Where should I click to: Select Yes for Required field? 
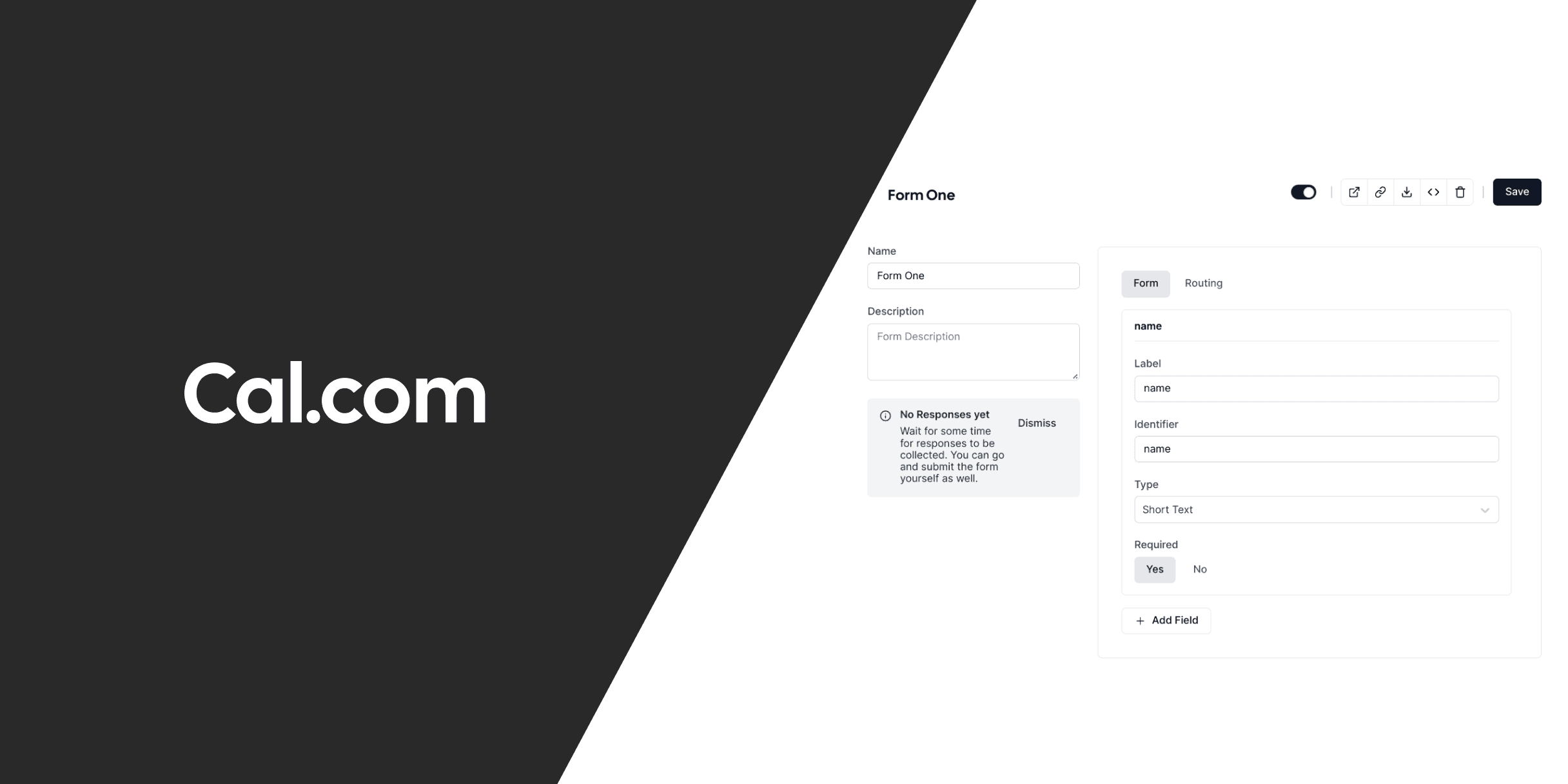pyautogui.click(x=1154, y=569)
